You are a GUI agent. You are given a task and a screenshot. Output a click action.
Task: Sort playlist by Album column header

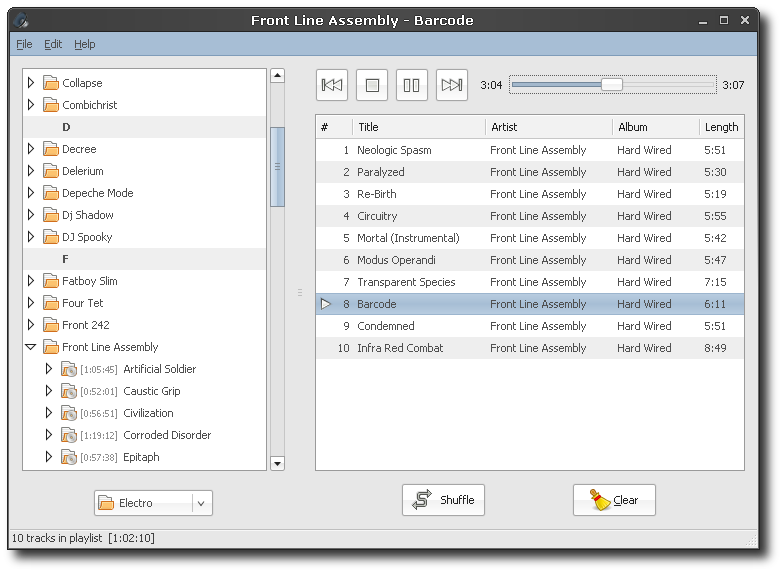coord(656,127)
